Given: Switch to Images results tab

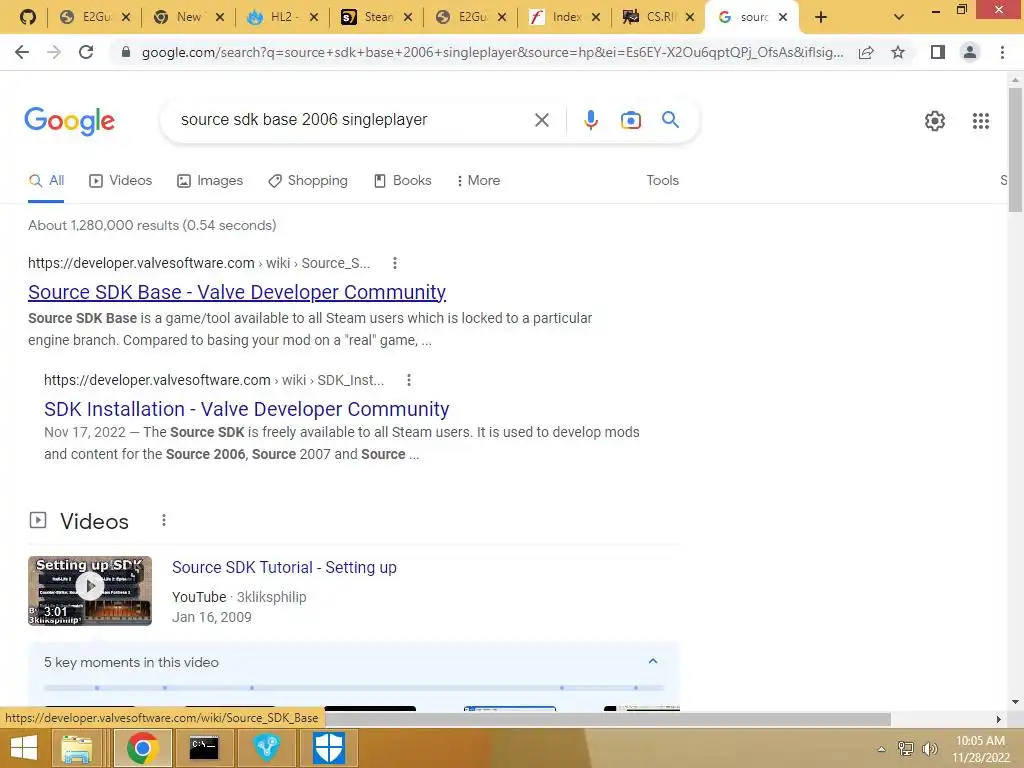Looking at the screenshot, I should (210, 180).
